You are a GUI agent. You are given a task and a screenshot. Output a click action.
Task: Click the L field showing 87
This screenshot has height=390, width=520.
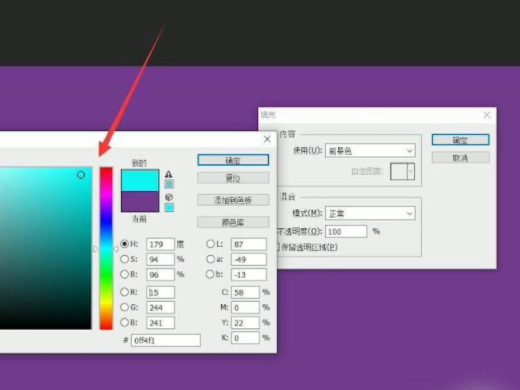pos(249,244)
